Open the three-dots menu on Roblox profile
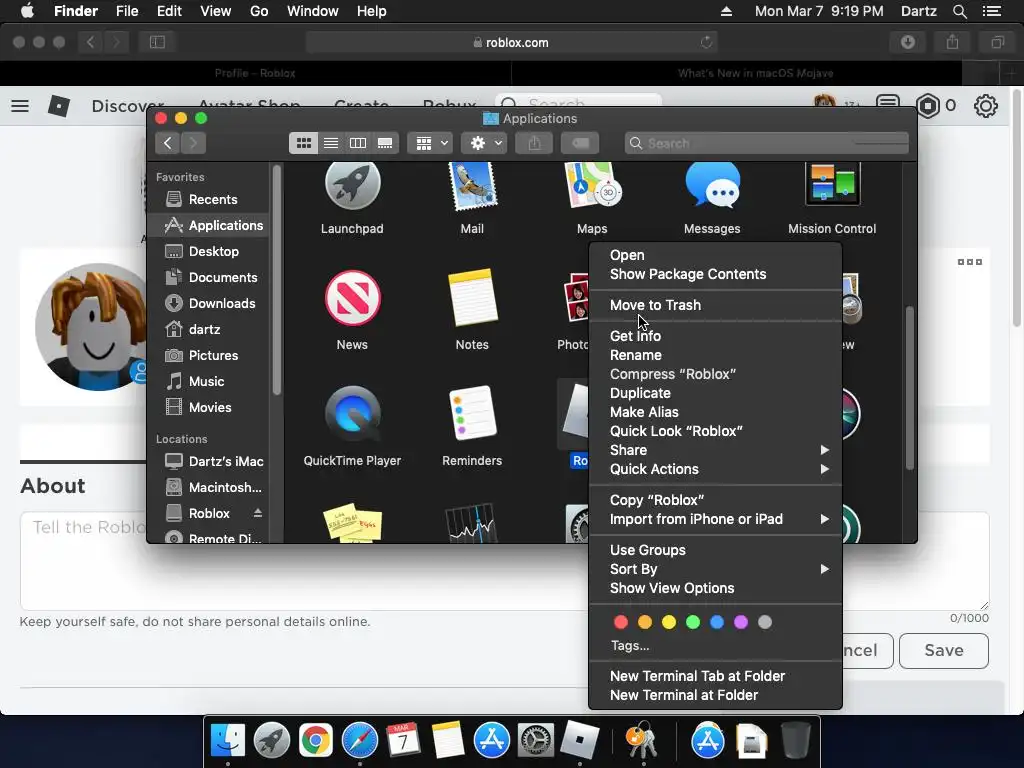The width and height of the screenshot is (1024, 768). coord(970,262)
